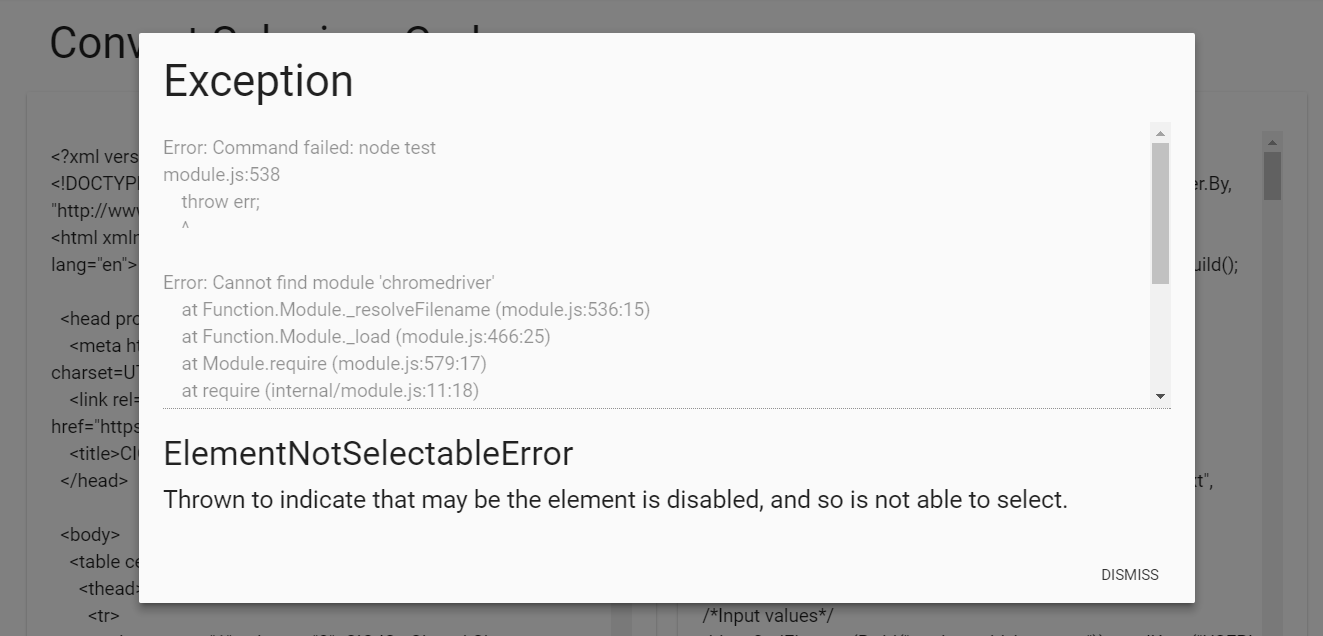Screen dimensions: 1323x636
Task: Click the exception description text about disabled element
Action: (616, 499)
